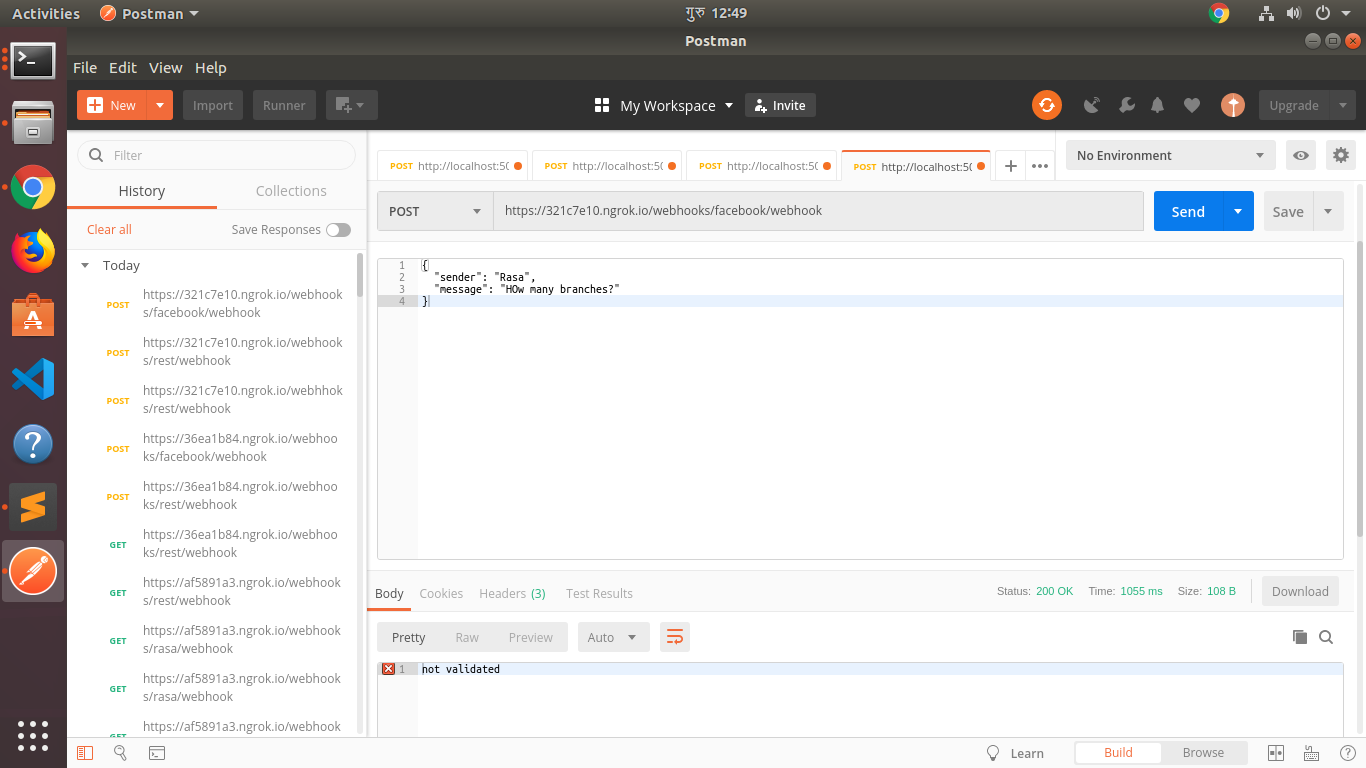Toggle the sidebar panel icon

(x=85, y=752)
